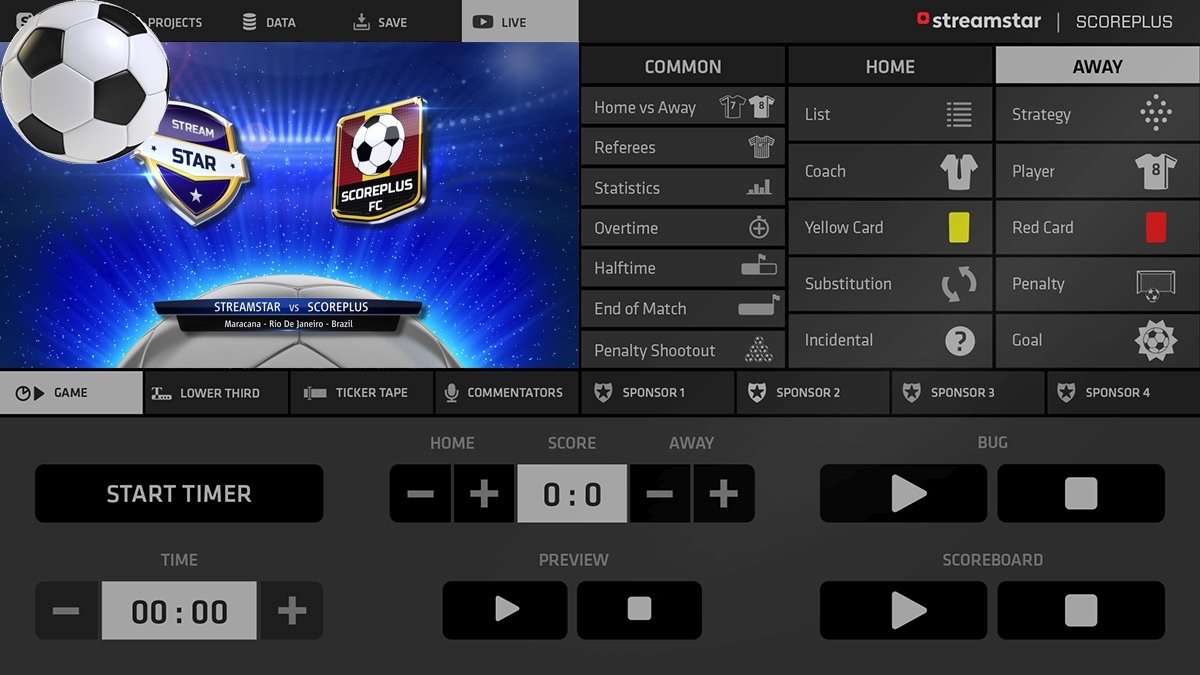
Task: Save the current project
Action: 380,22
